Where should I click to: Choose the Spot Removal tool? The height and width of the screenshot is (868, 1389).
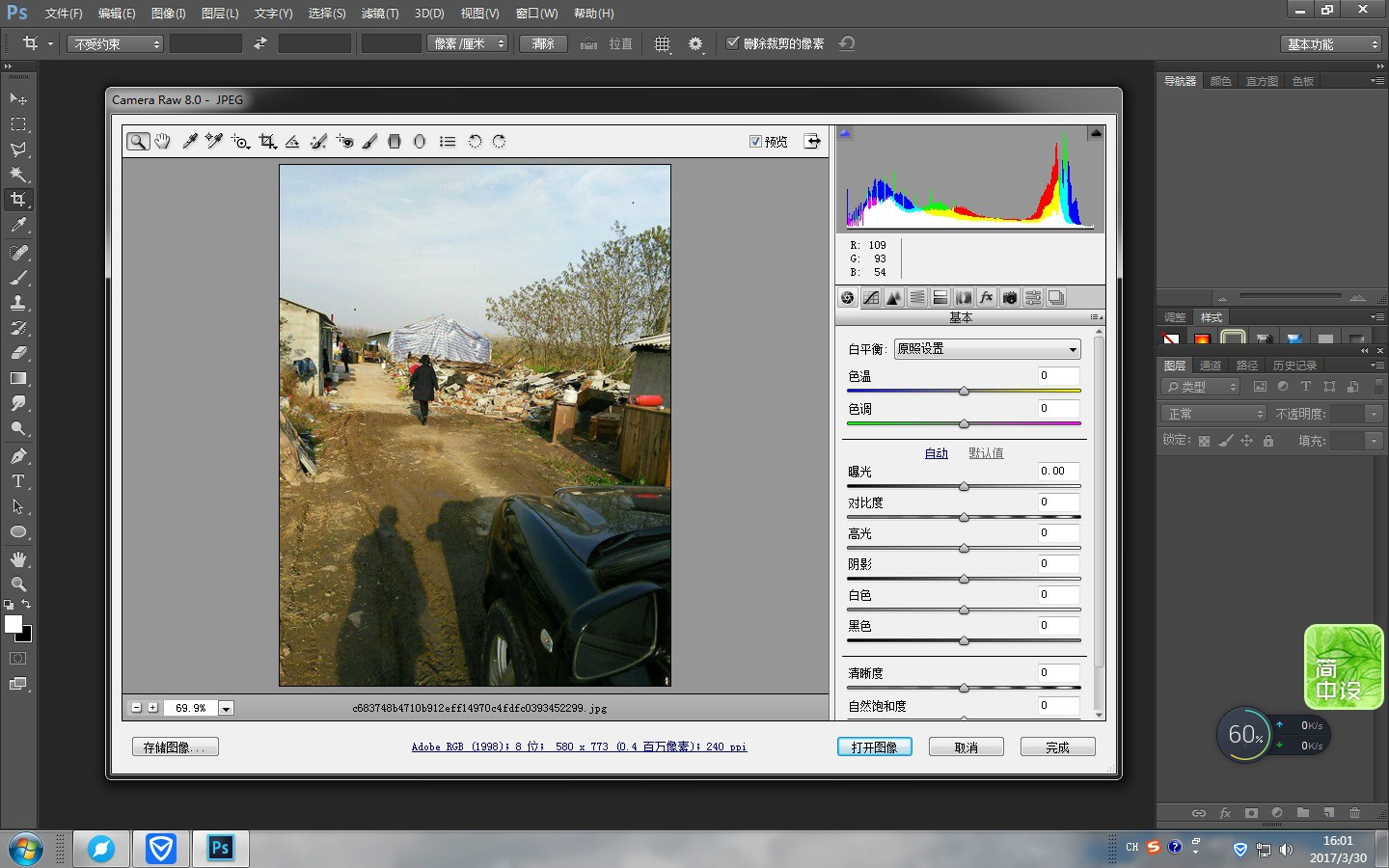[318, 142]
